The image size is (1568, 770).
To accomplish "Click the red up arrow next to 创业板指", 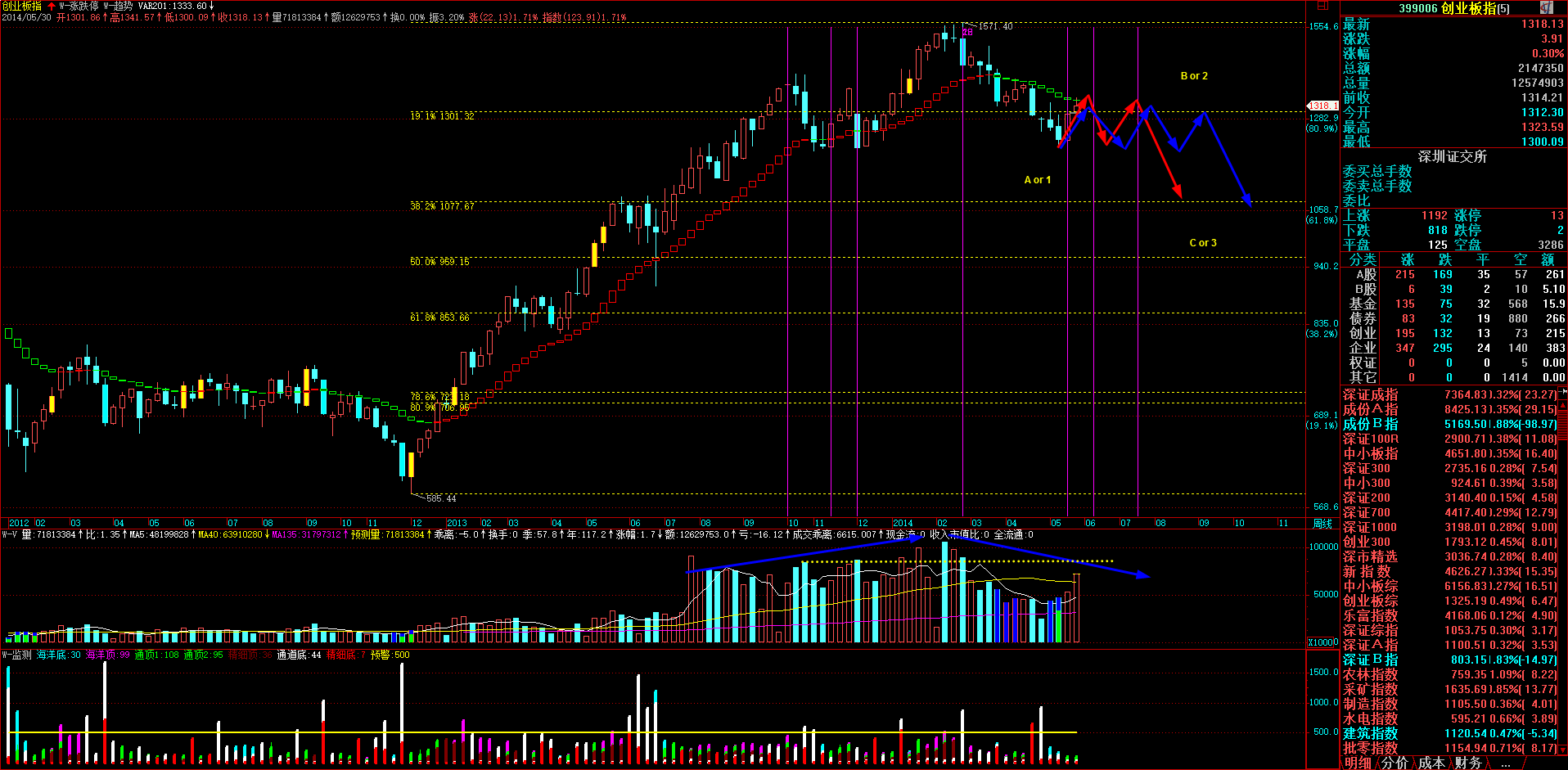I will click(51, 6).
